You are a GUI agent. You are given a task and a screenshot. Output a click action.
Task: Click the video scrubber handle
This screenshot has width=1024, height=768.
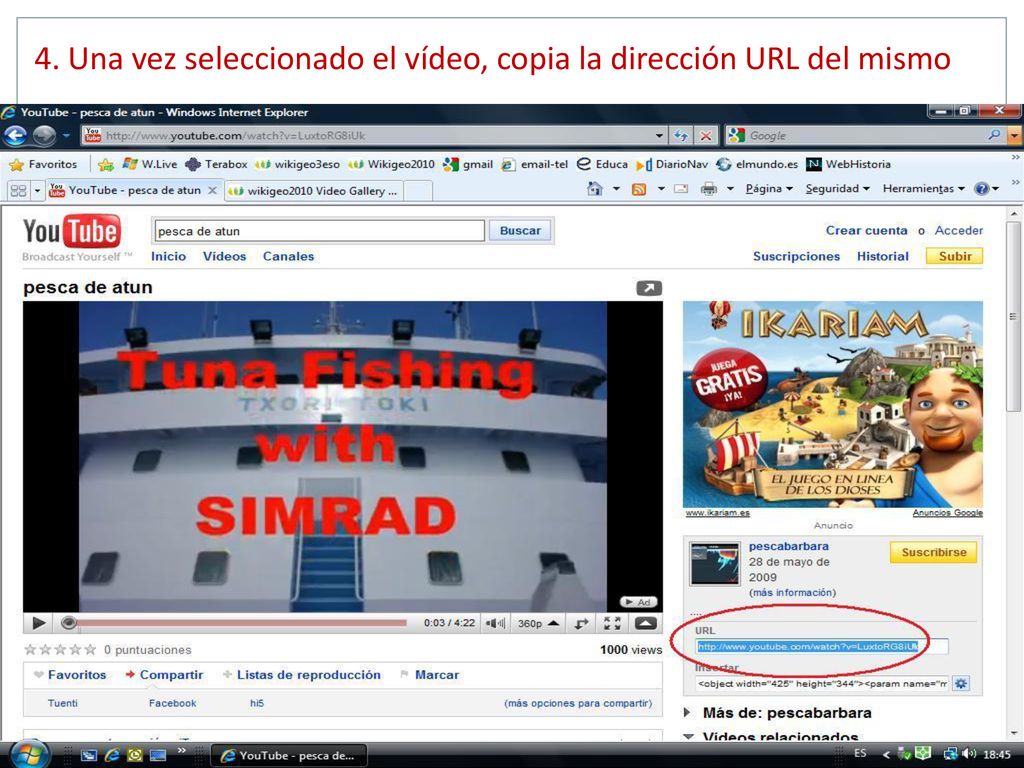(68, 623)
